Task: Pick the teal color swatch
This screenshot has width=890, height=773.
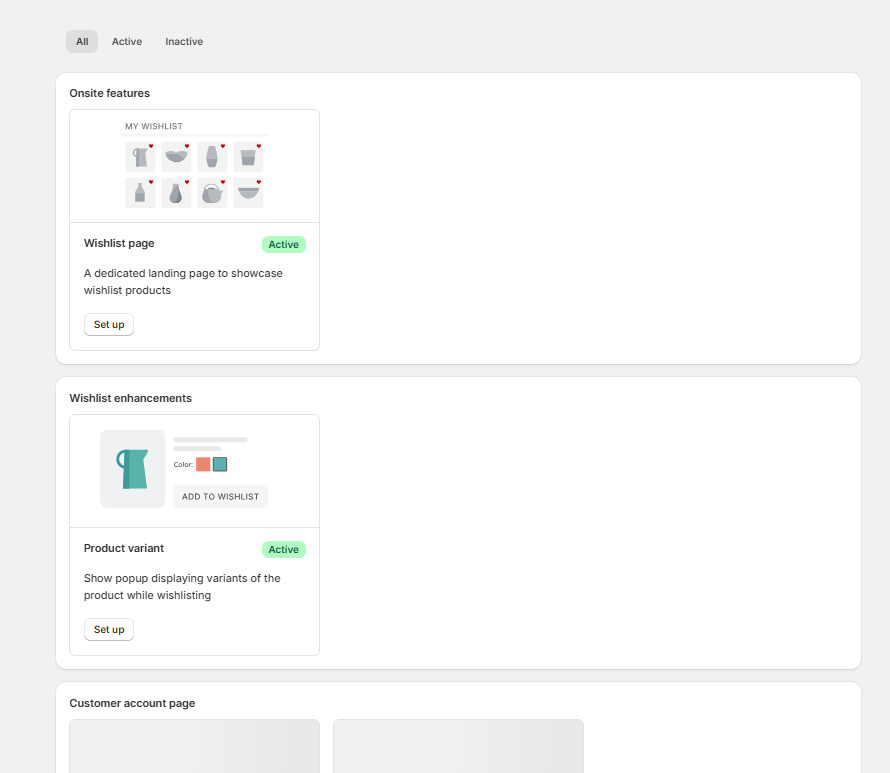Action: pyautogui.click(x=220, y=464)
